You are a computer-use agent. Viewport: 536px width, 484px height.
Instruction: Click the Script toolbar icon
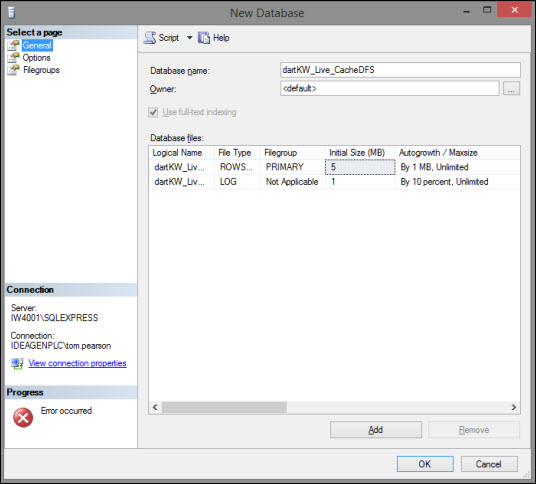click(x=150, y=38)
